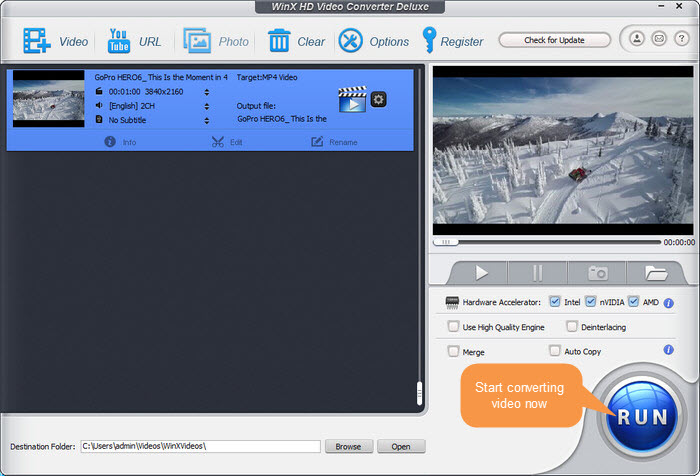Click the Info circle icon
The width and height of the screenshot is (700, 476).
110,142
